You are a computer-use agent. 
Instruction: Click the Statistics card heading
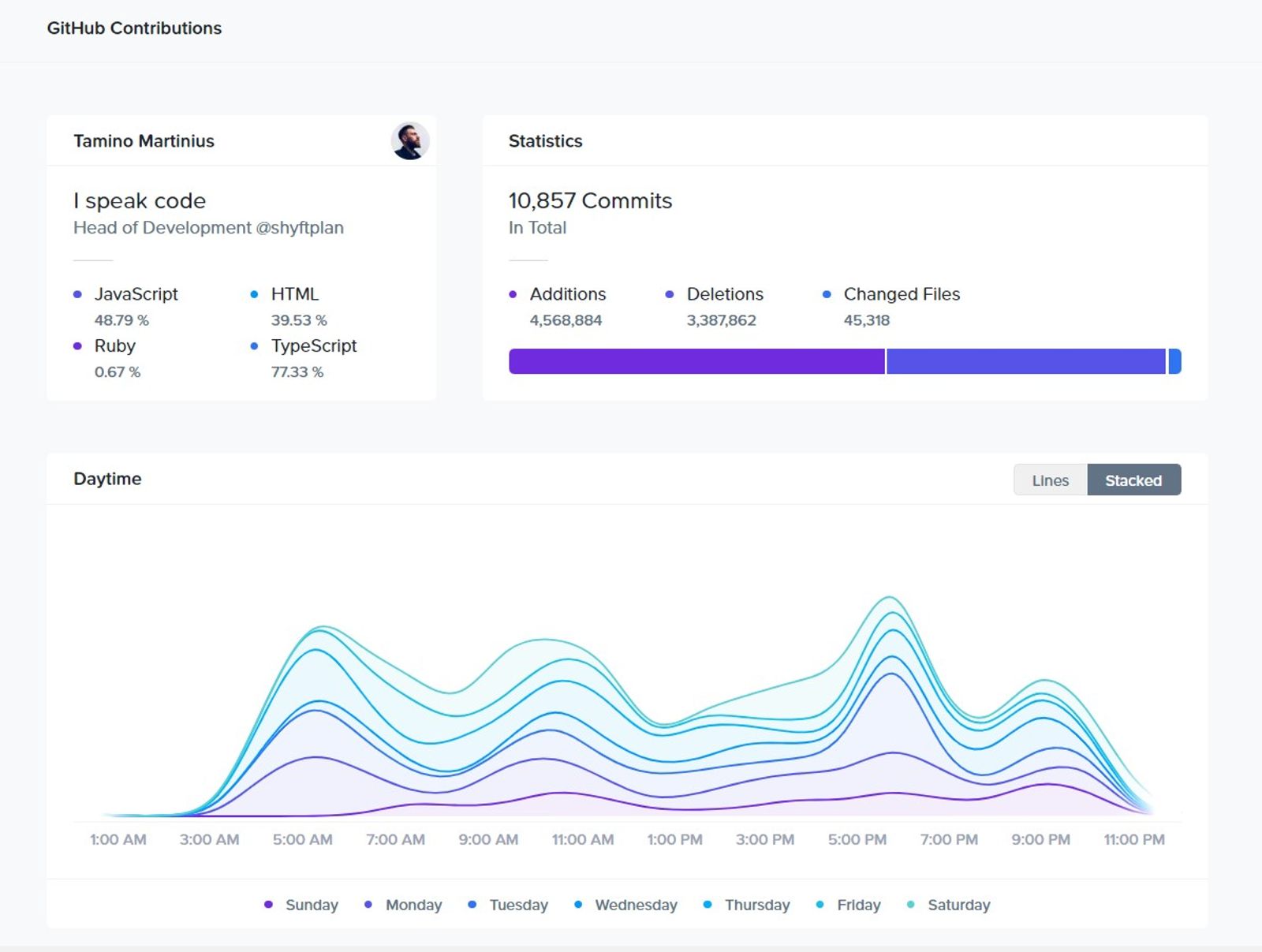[x=545, y=141]
